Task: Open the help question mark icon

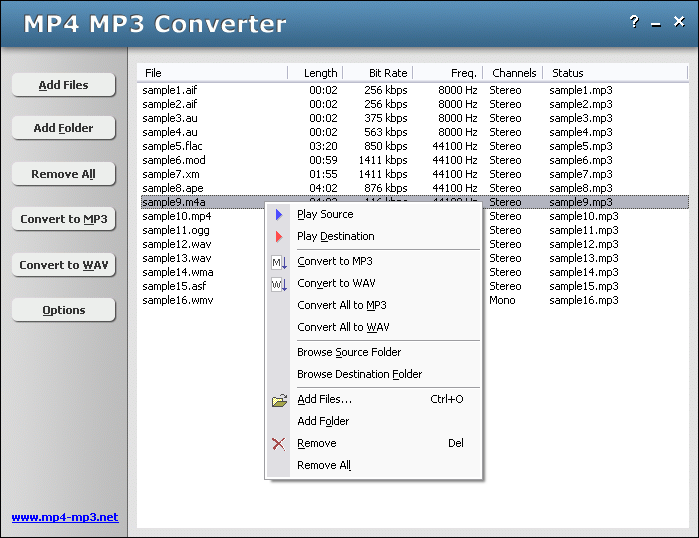Action: coord(634,22)
